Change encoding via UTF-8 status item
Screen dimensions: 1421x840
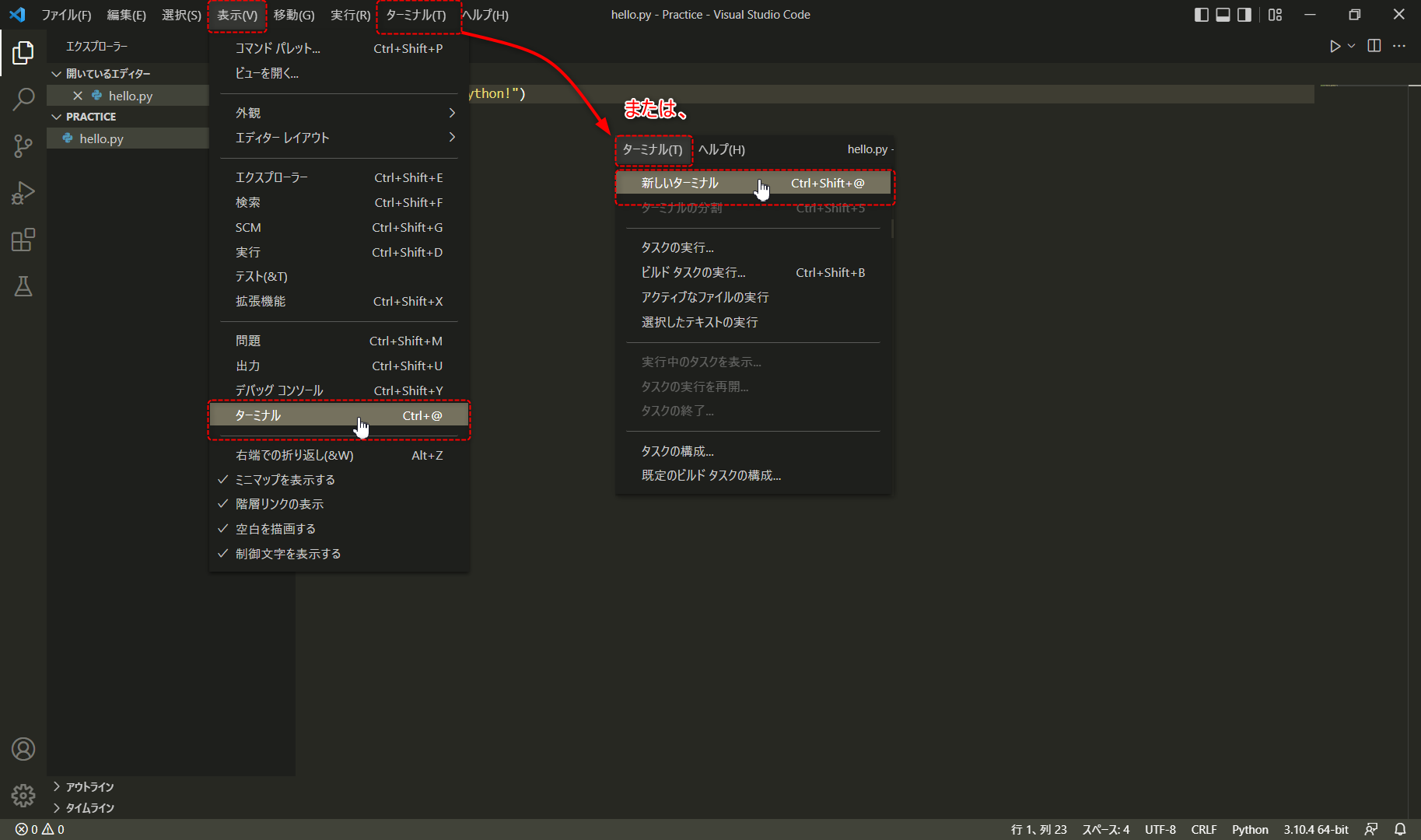1160,829
